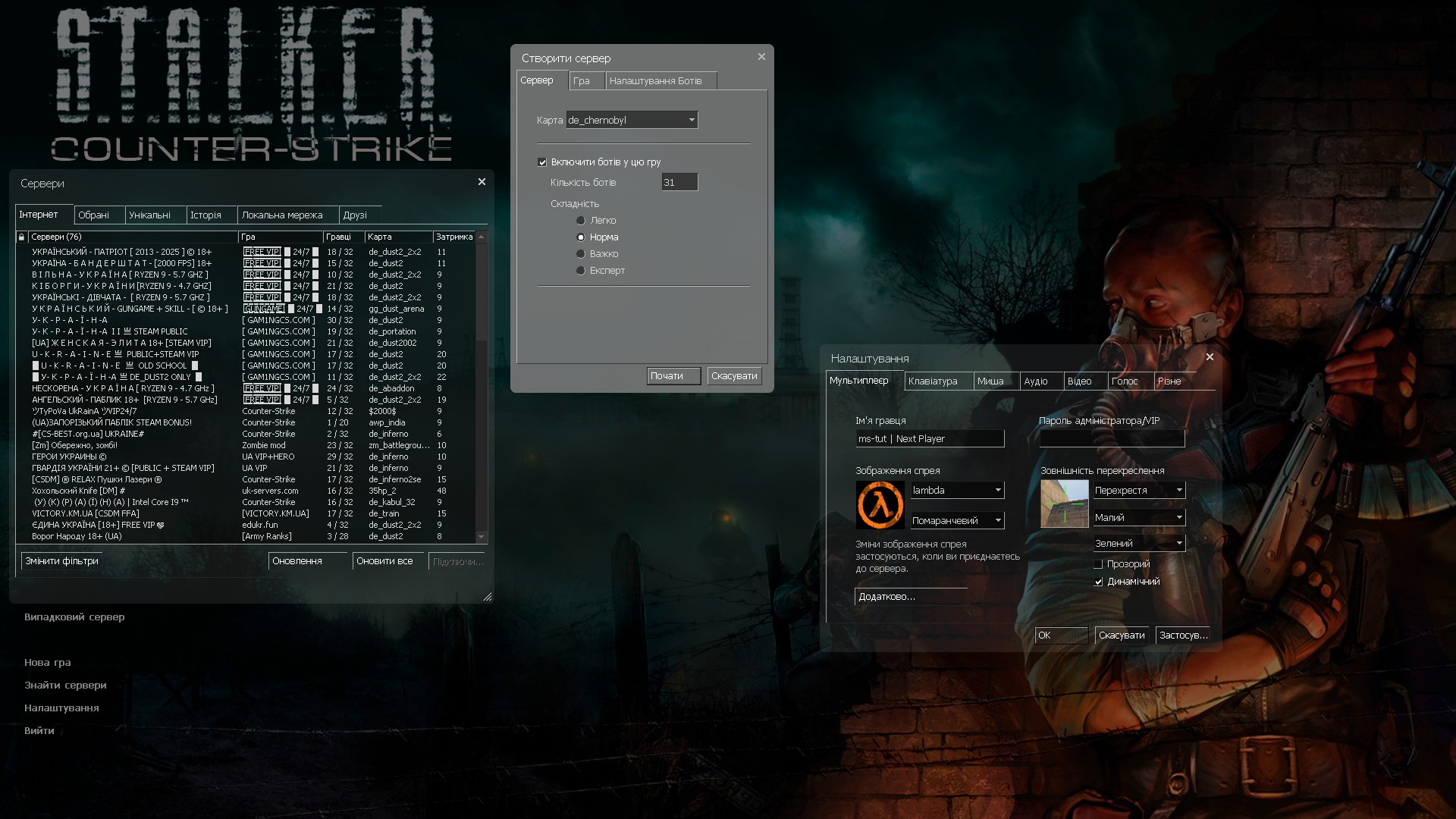1456x819 pixels.
Task: Open the Друзі tab
Action: click(x=360, y=215)
